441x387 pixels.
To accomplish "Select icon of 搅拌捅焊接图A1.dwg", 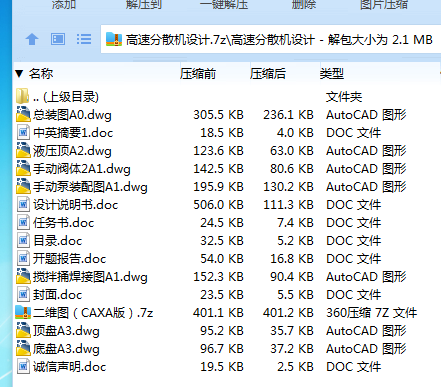I will point(23,276).
